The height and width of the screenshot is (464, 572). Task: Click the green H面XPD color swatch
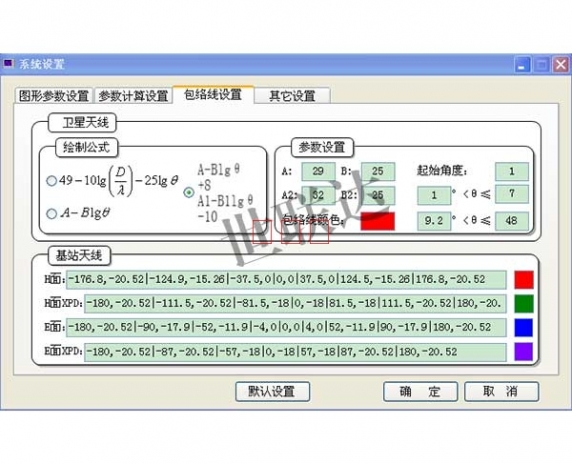coord(524,303)
